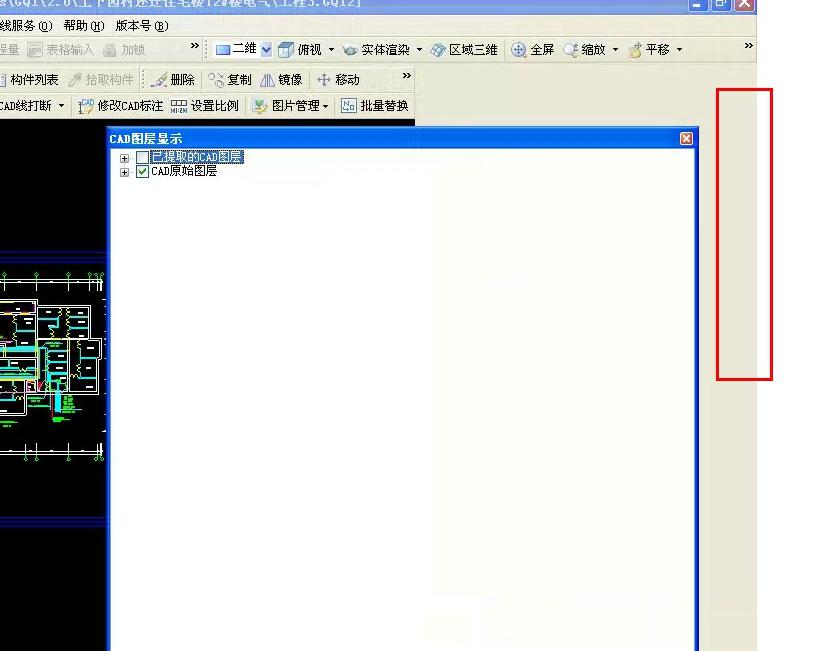Uncheck the CAD原始图层 checkbox
Screen dimensions: 817x651
[x=143, y=172]
